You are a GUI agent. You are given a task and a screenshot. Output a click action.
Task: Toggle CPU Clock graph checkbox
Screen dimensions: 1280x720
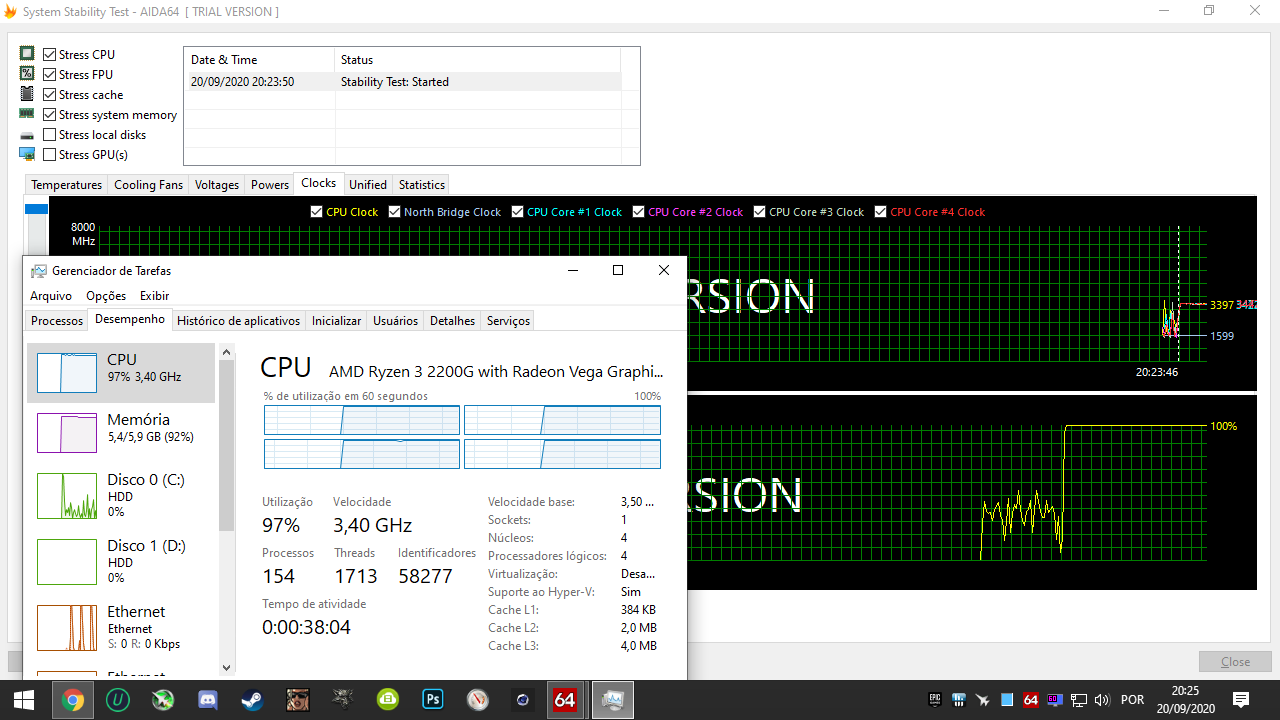[317, 212]
